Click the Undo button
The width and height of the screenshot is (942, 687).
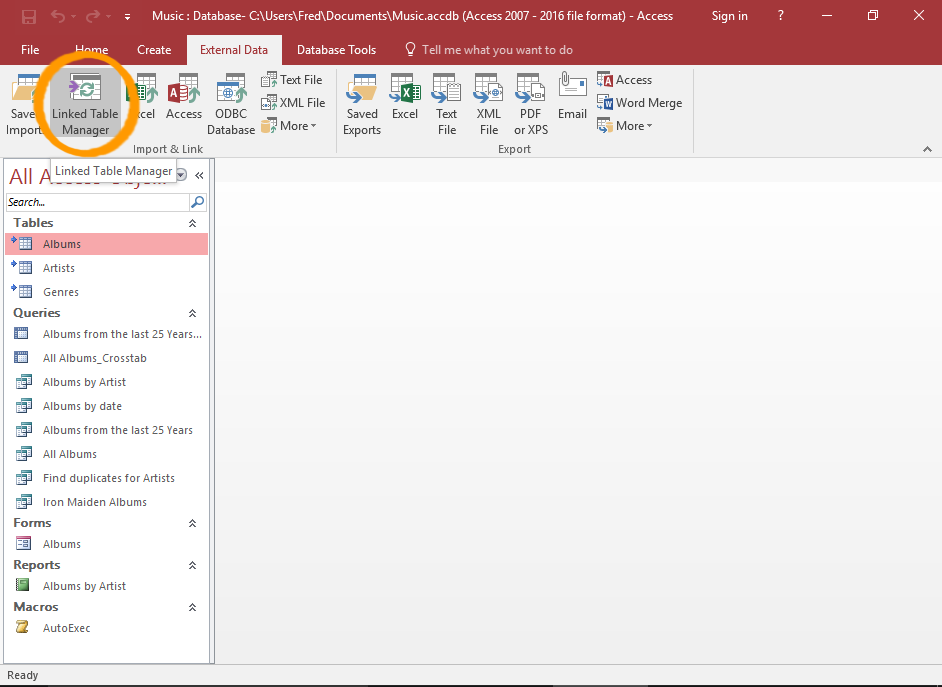click(58, 16)
